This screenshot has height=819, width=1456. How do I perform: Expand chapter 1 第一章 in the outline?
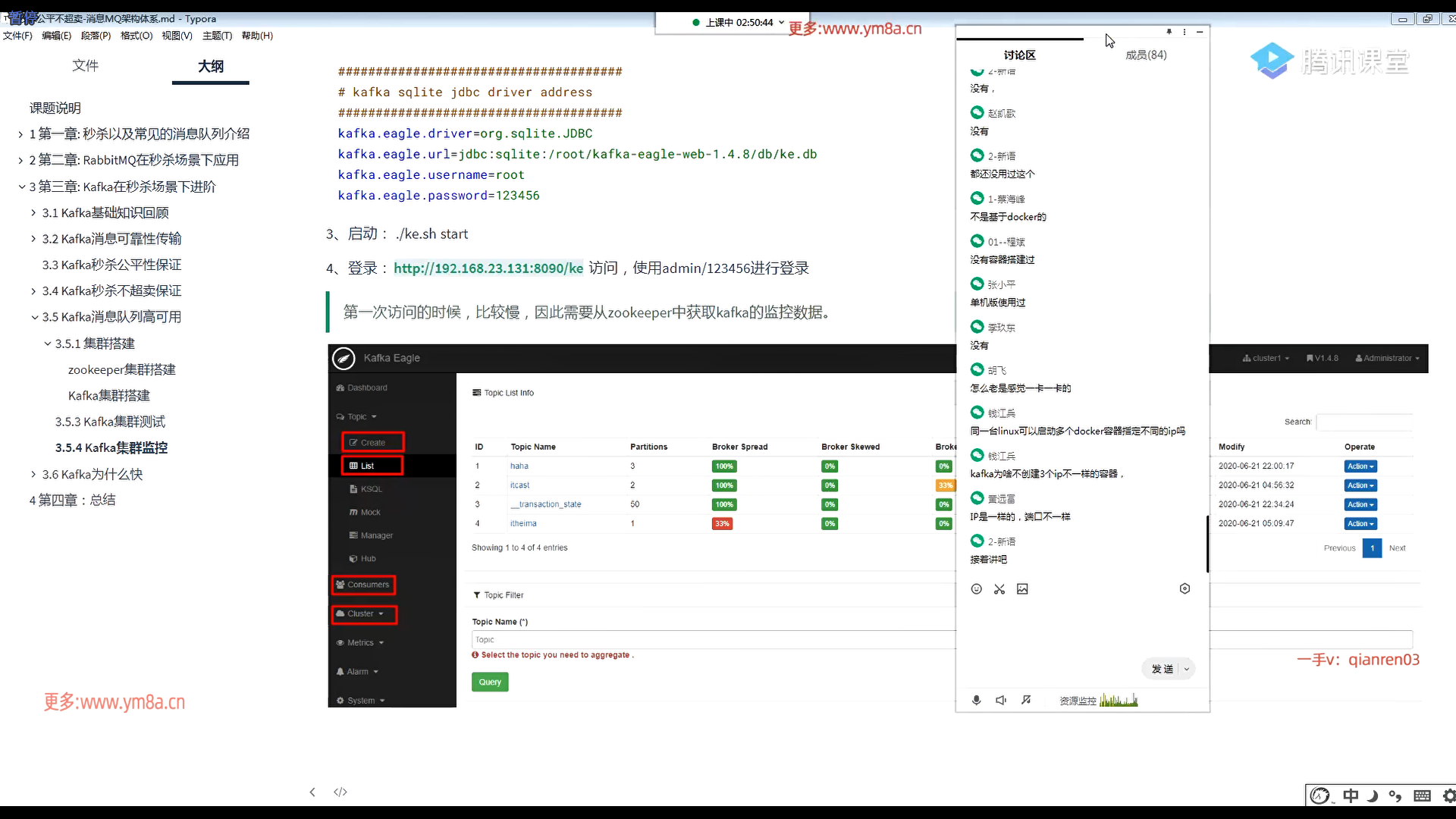coord(20,134)
